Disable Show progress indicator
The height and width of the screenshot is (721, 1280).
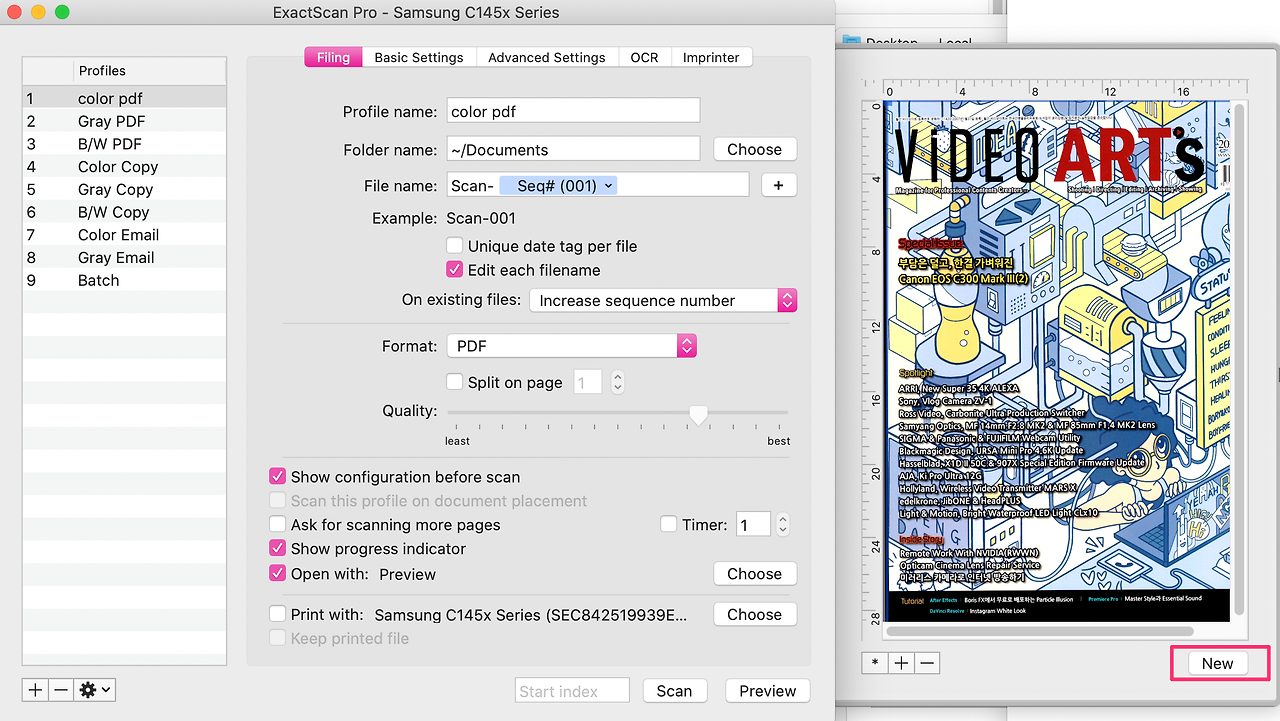point(277,548)
